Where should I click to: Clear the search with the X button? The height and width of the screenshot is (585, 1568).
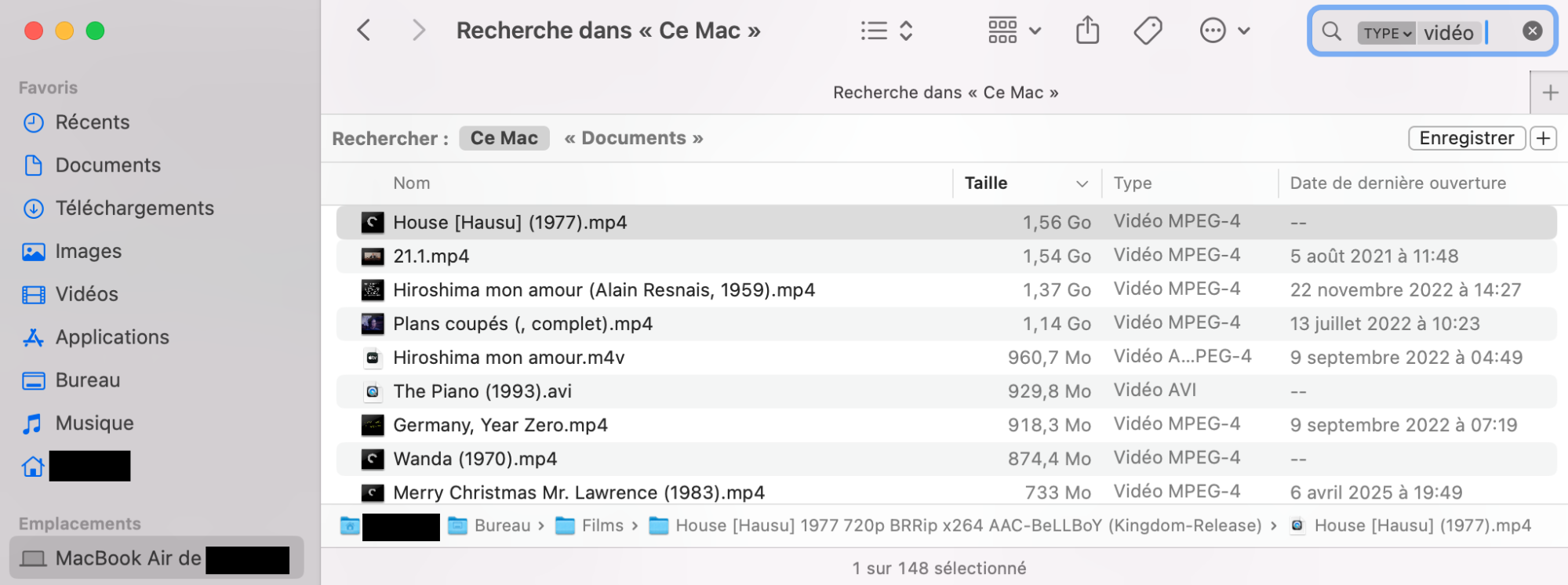[x=1532, y=31]
